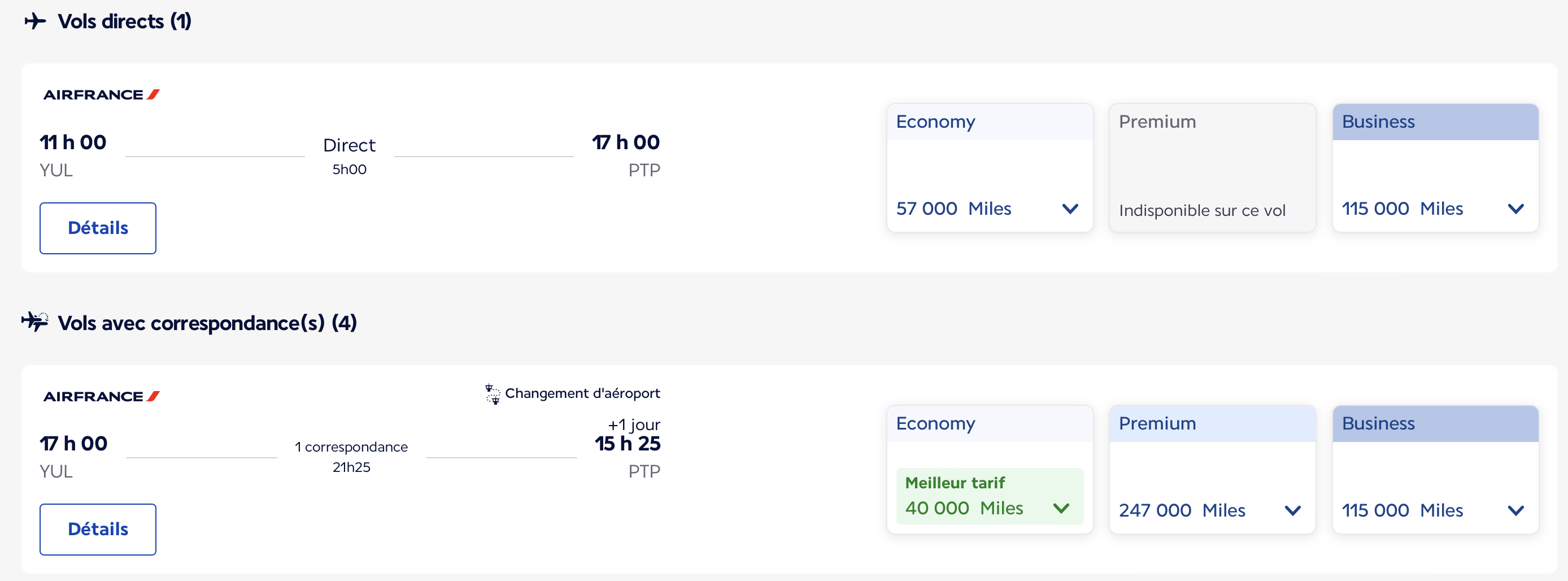Expand Business 115 000 Miles on connecting flight
Viewport: 1568px width, 581px height.
[1515, 510]
